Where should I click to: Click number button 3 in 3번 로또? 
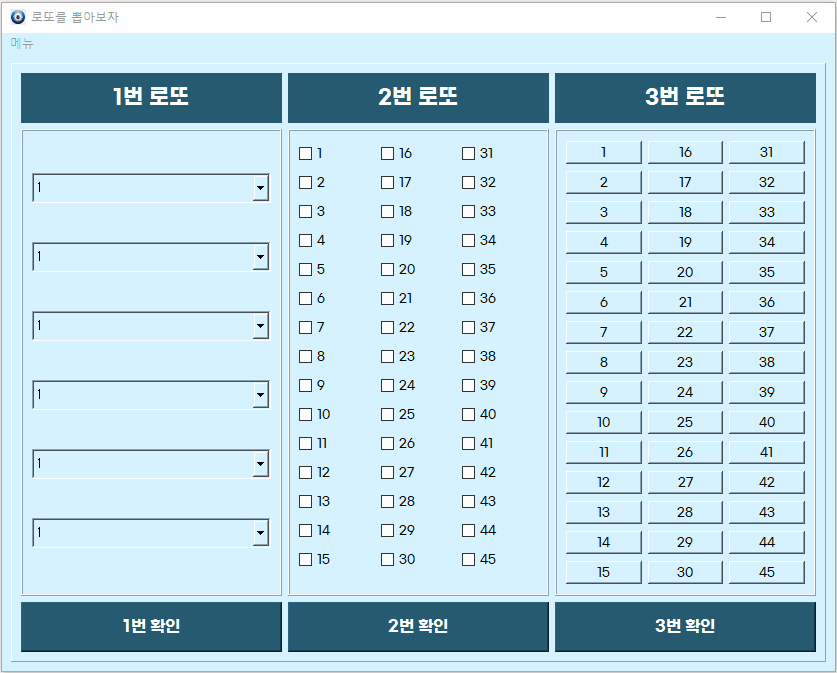point(604,212)
